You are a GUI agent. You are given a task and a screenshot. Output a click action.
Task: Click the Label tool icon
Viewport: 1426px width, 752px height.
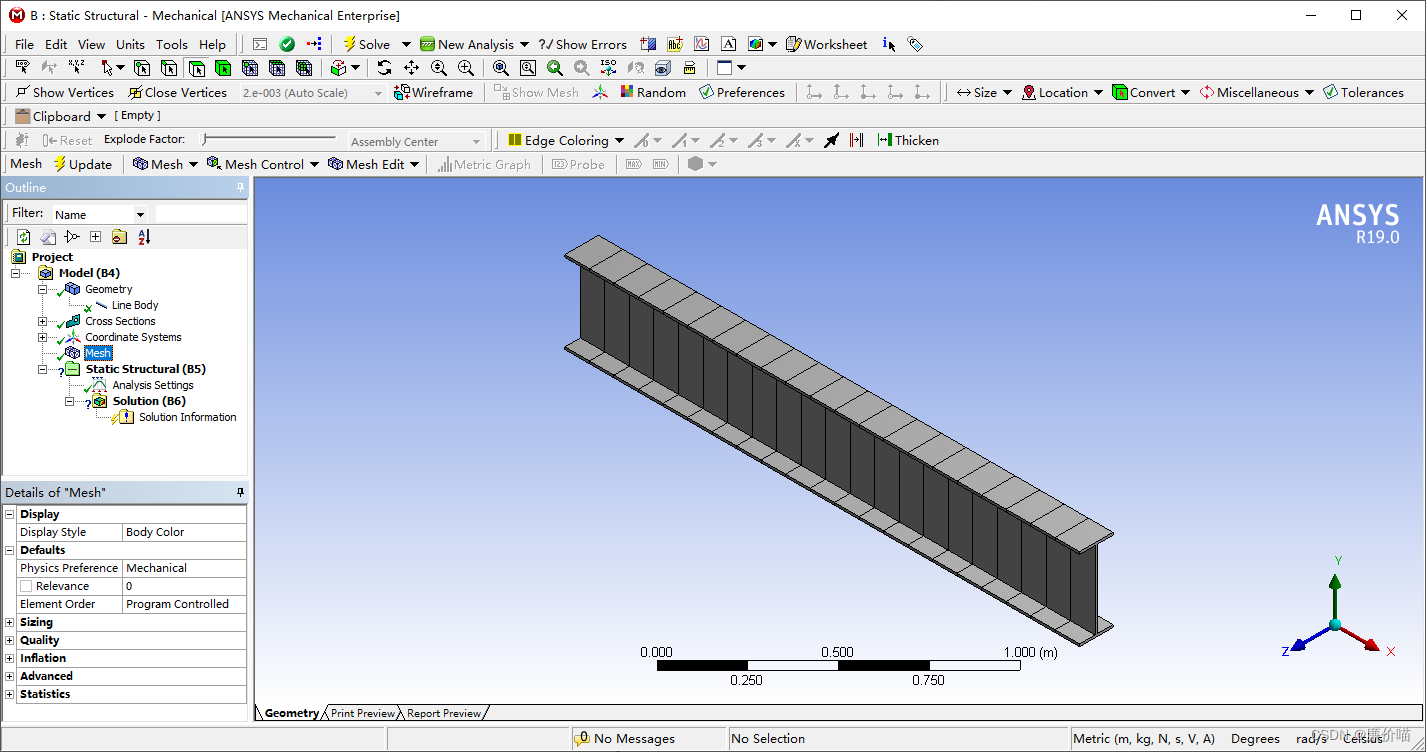[22, 68]
